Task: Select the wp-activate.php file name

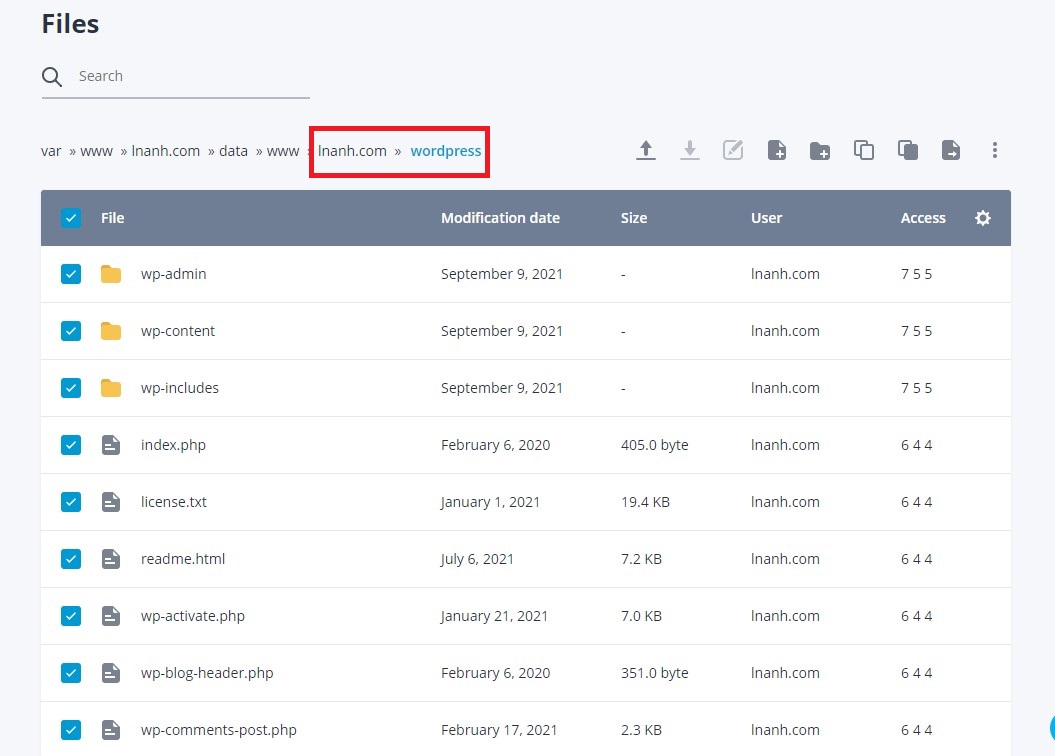Action: pos(192,617)
